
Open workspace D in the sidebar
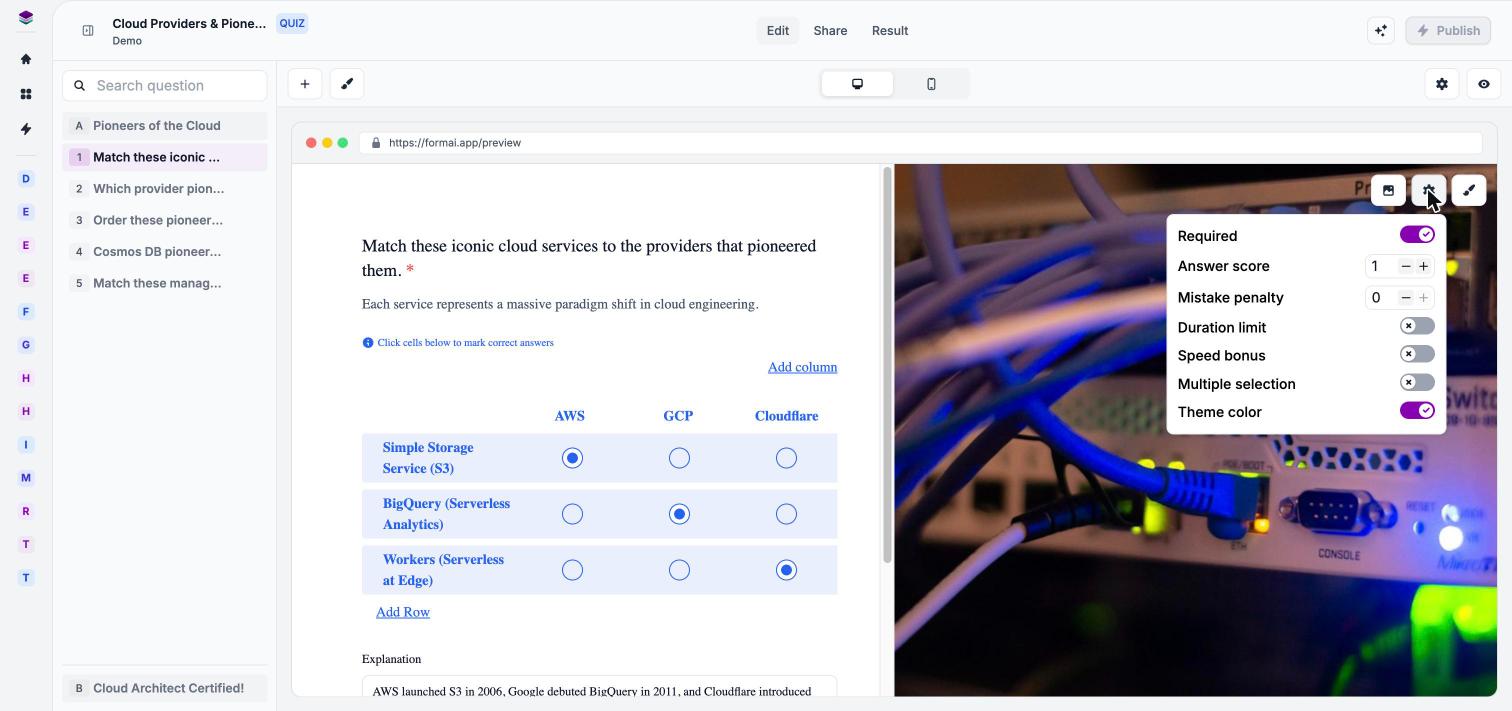point(26,179)
